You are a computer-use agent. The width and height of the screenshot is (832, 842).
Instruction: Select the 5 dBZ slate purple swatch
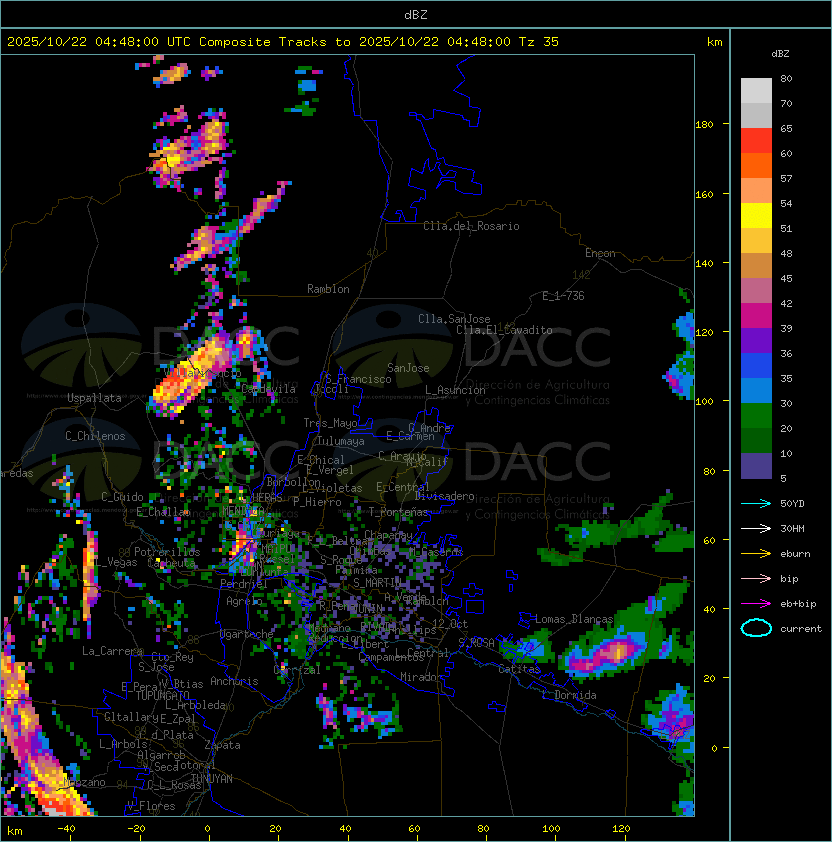[x=756, y=466]
